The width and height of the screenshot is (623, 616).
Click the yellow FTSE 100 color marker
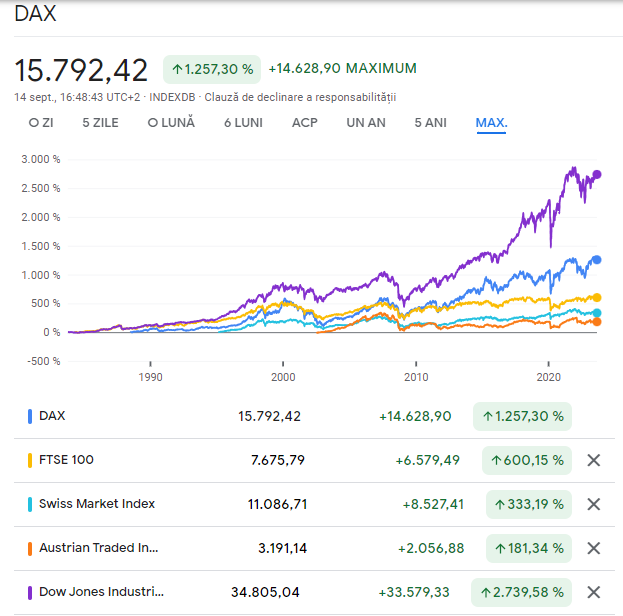pos(30,460)
